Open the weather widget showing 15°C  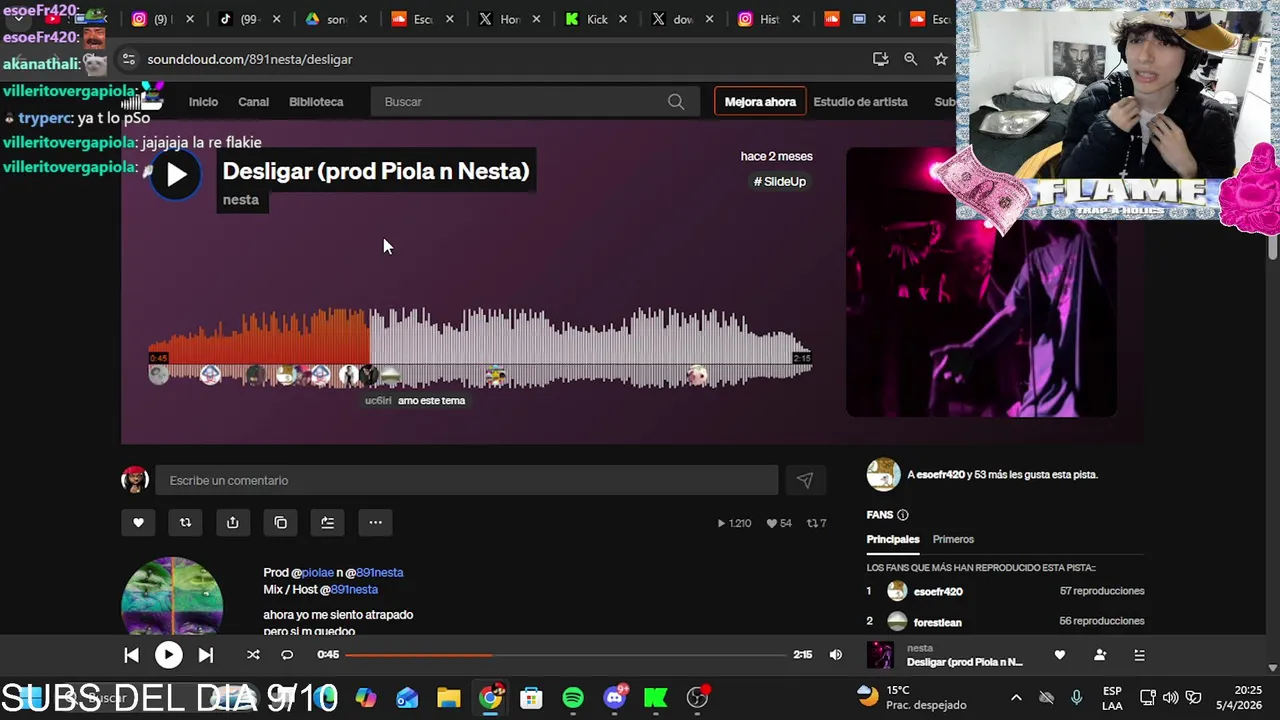click(912, 697)
